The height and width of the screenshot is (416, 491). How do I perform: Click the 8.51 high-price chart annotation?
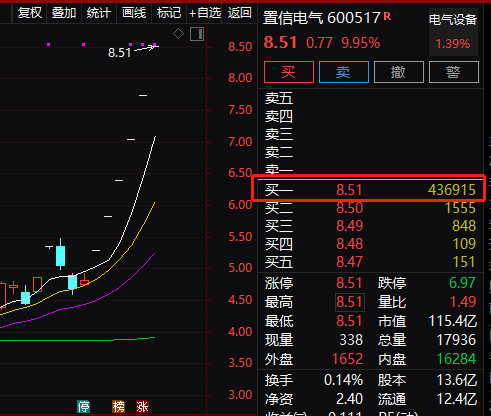pyautogui.click(x=119, y=53)
